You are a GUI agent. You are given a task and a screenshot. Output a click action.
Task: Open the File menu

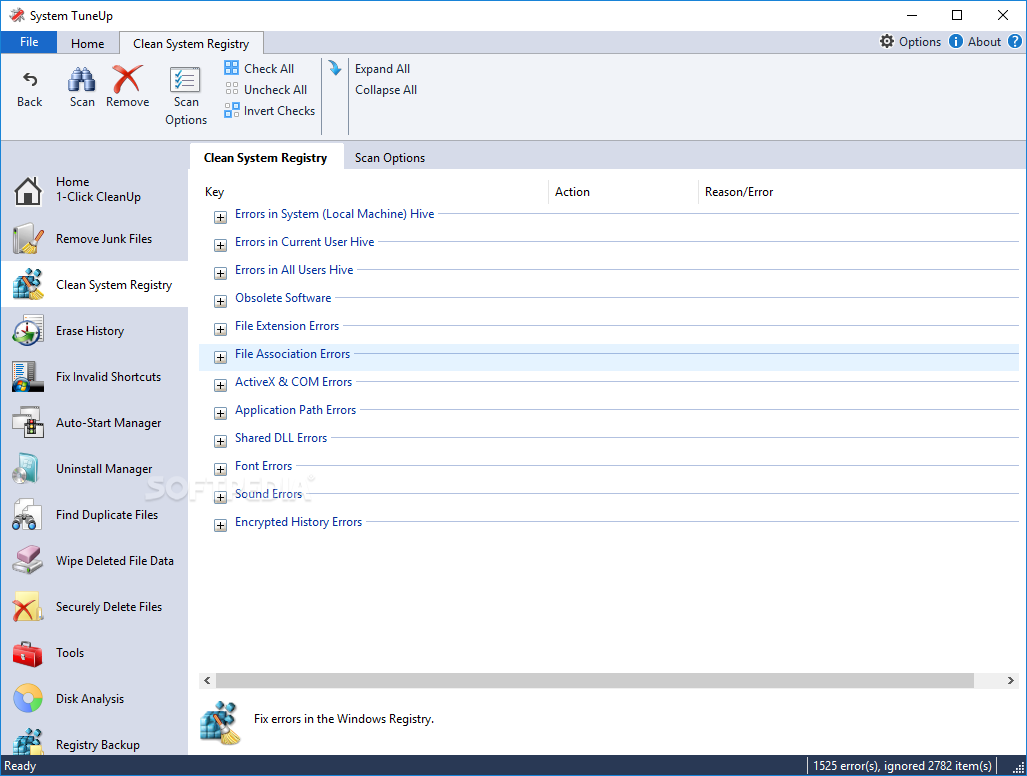(x=29, y=42)
